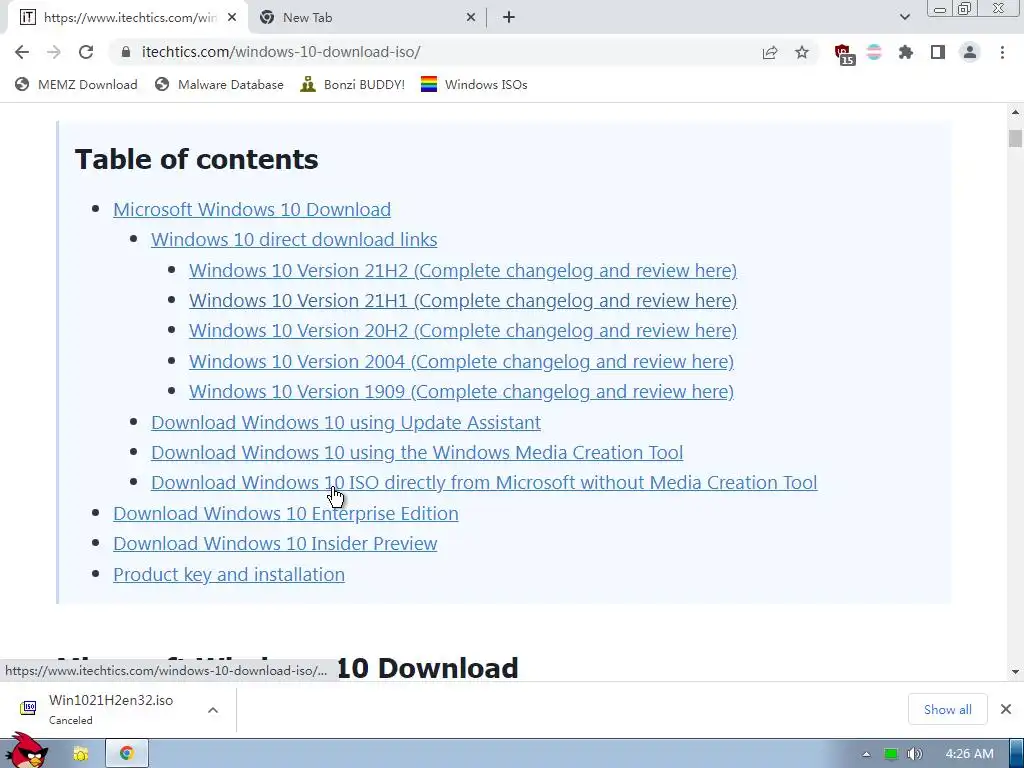Click the vertical scrollbar thumb
This screenshot has height=768, width=1024.
(1015, 138)
